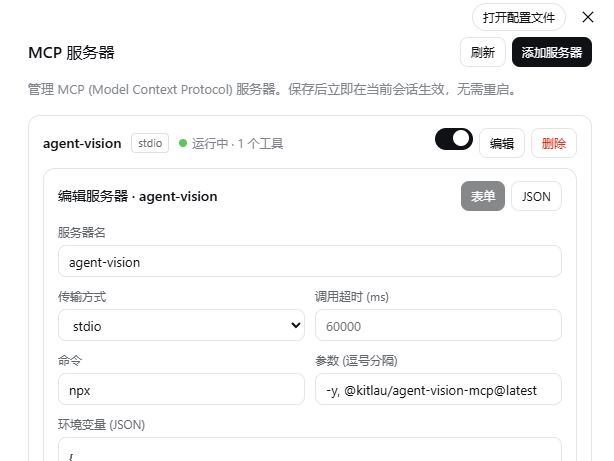The width and height of the screenshot is (614, 461).
Task: Click the MCP 服务器 heading
Action: 71,52
